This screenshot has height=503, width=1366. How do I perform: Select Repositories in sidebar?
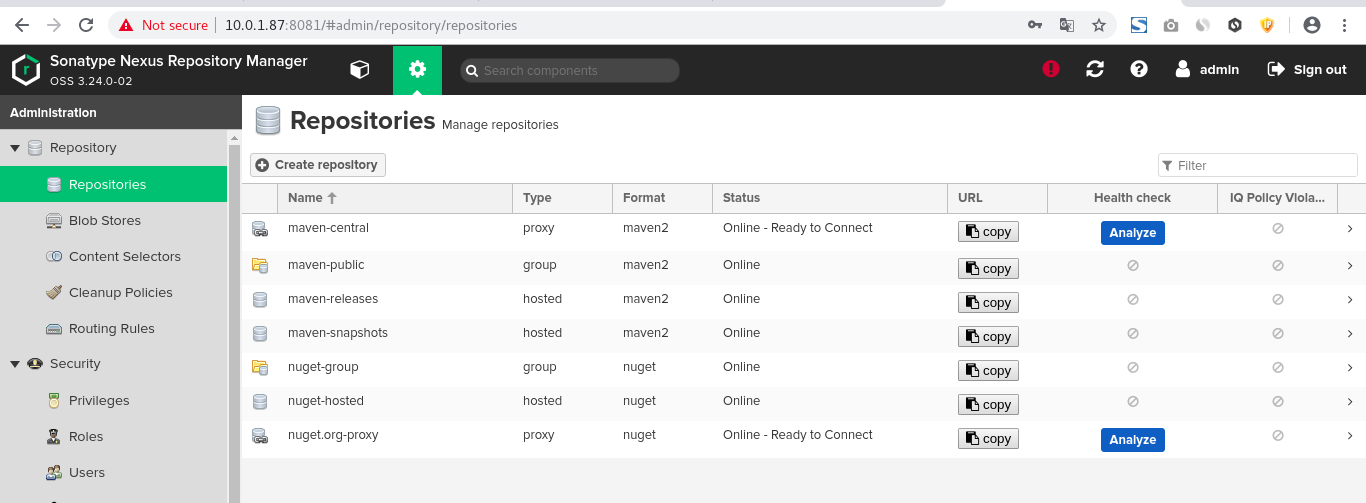pos(114,184)
